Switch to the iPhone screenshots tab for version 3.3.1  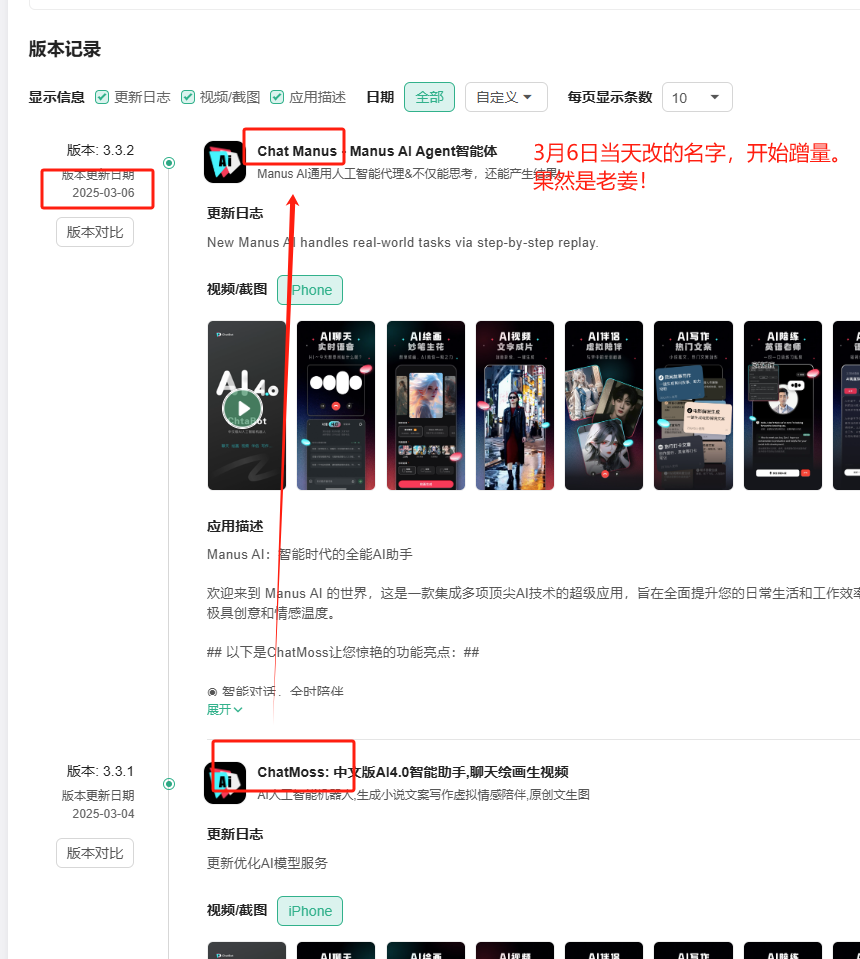coord(309,911)
